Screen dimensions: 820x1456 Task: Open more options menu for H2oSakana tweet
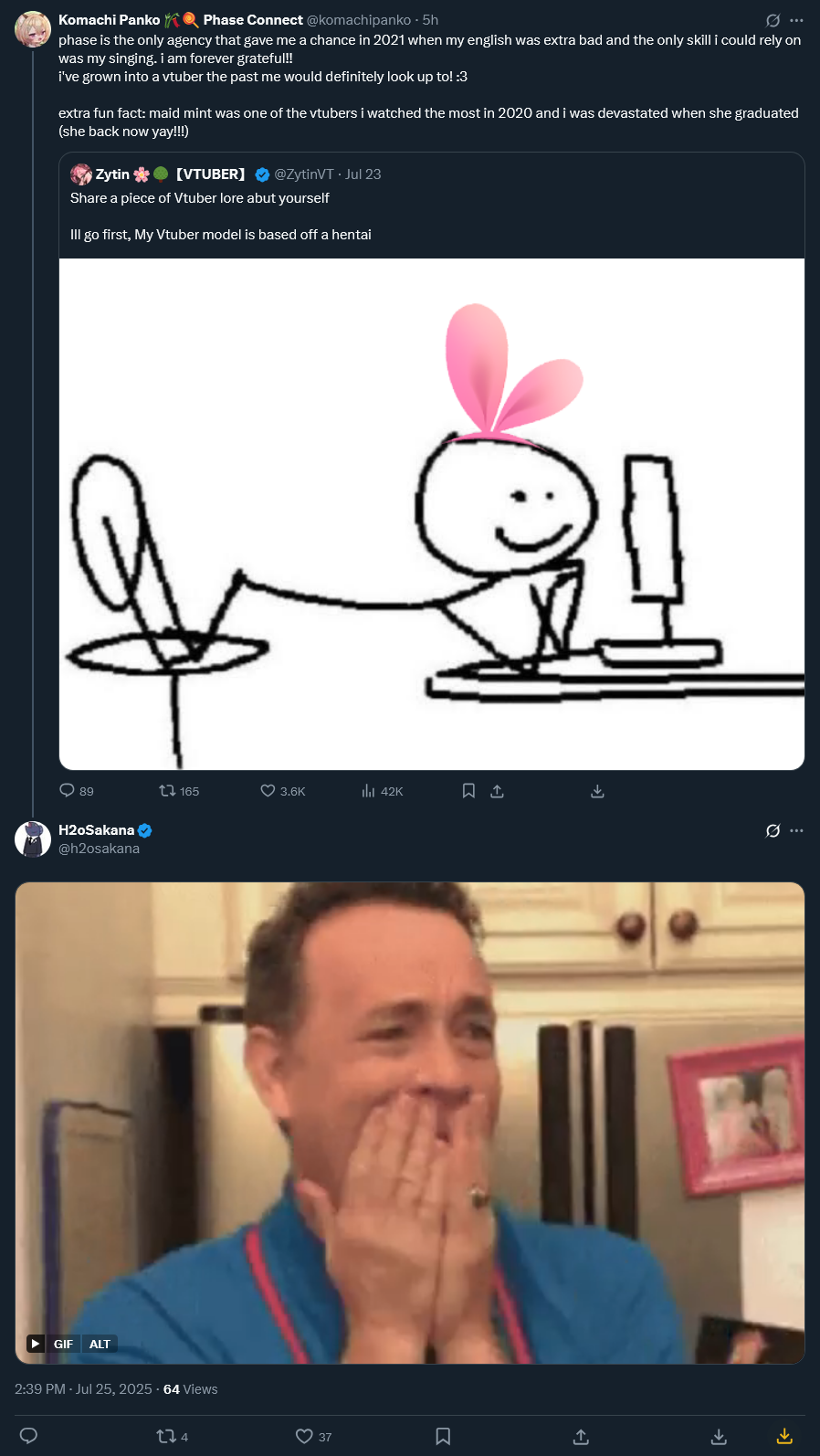(x=797, y=830)
